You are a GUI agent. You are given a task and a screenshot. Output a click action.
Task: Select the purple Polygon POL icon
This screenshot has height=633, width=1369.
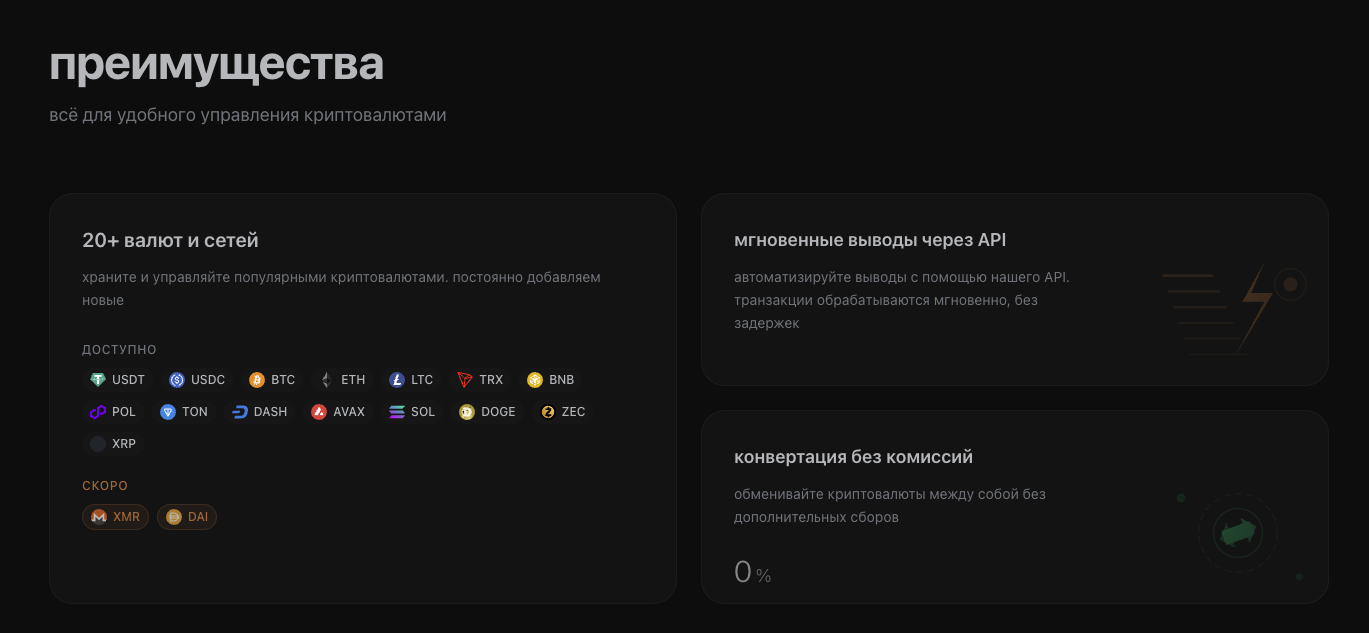pyautogui.click(x=98, y=412)
